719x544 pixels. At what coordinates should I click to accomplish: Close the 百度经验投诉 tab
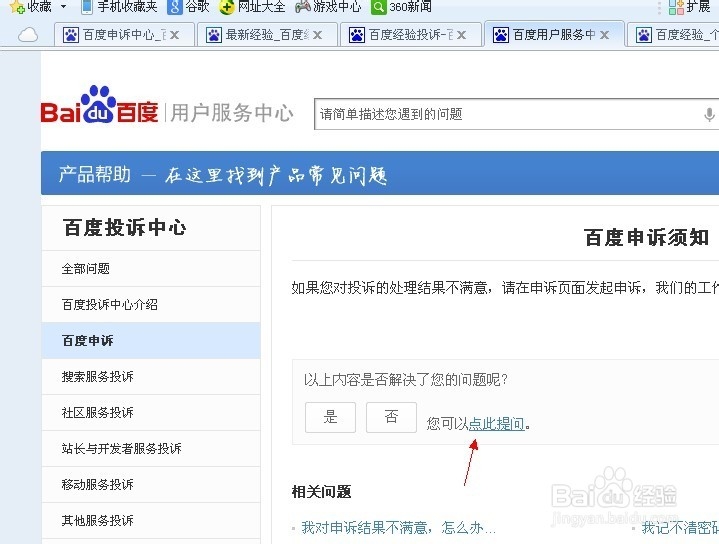[x=461, y=35]
